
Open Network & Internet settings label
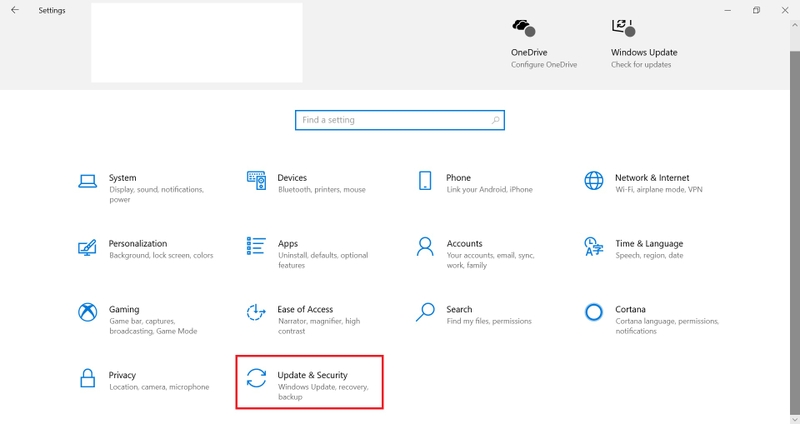click(x=652, y=178)
